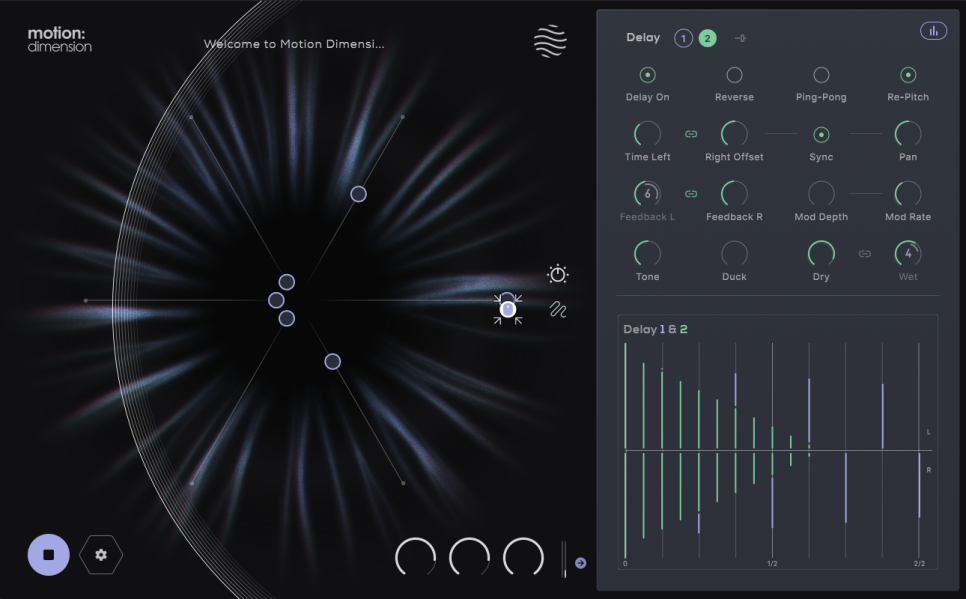Open settings with the hexagon gear icon
The width and height of the screenshot is (966, 599).
[x=101, y=555]
